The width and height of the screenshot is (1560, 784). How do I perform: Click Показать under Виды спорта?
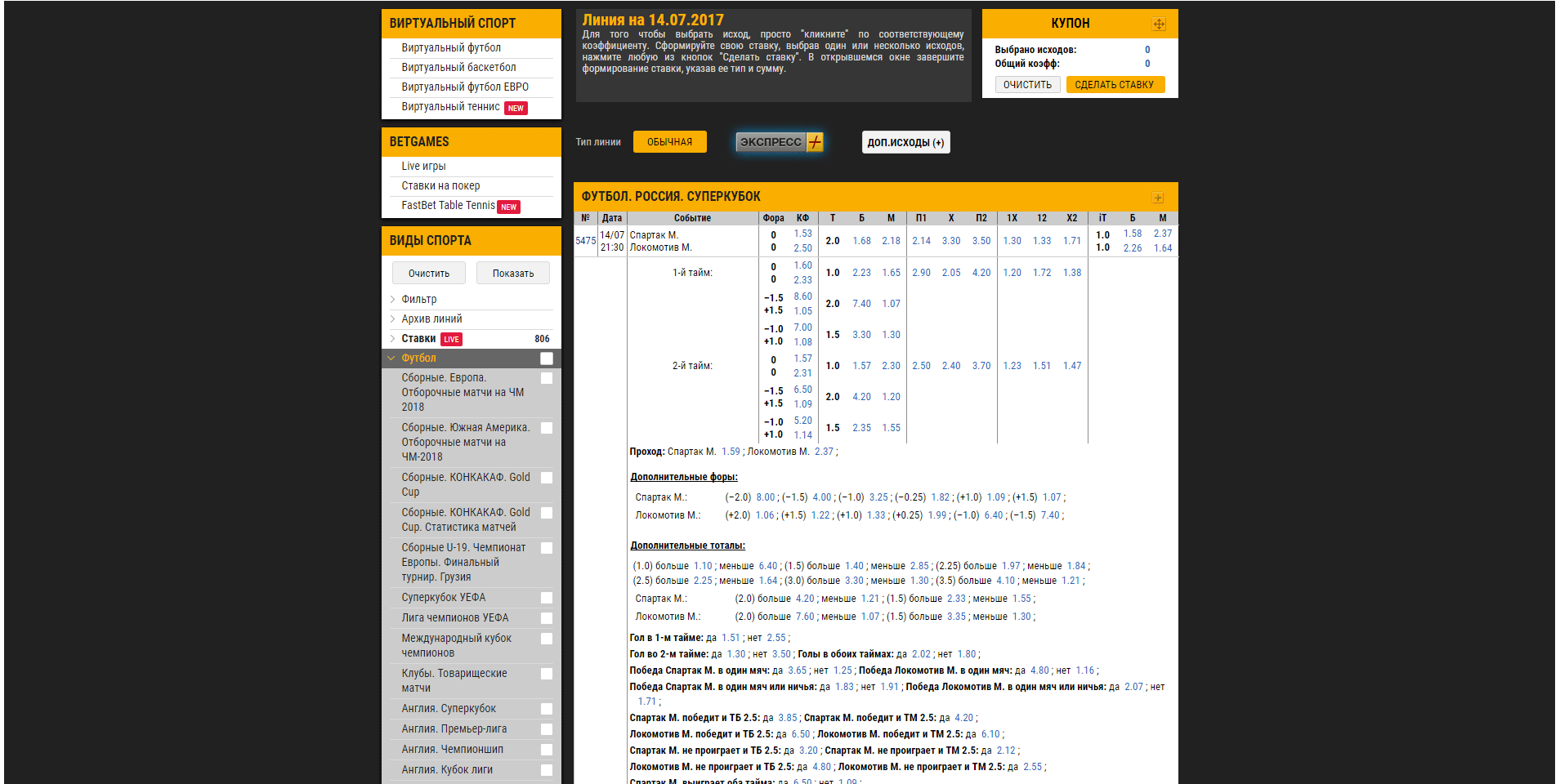[513, 273]
